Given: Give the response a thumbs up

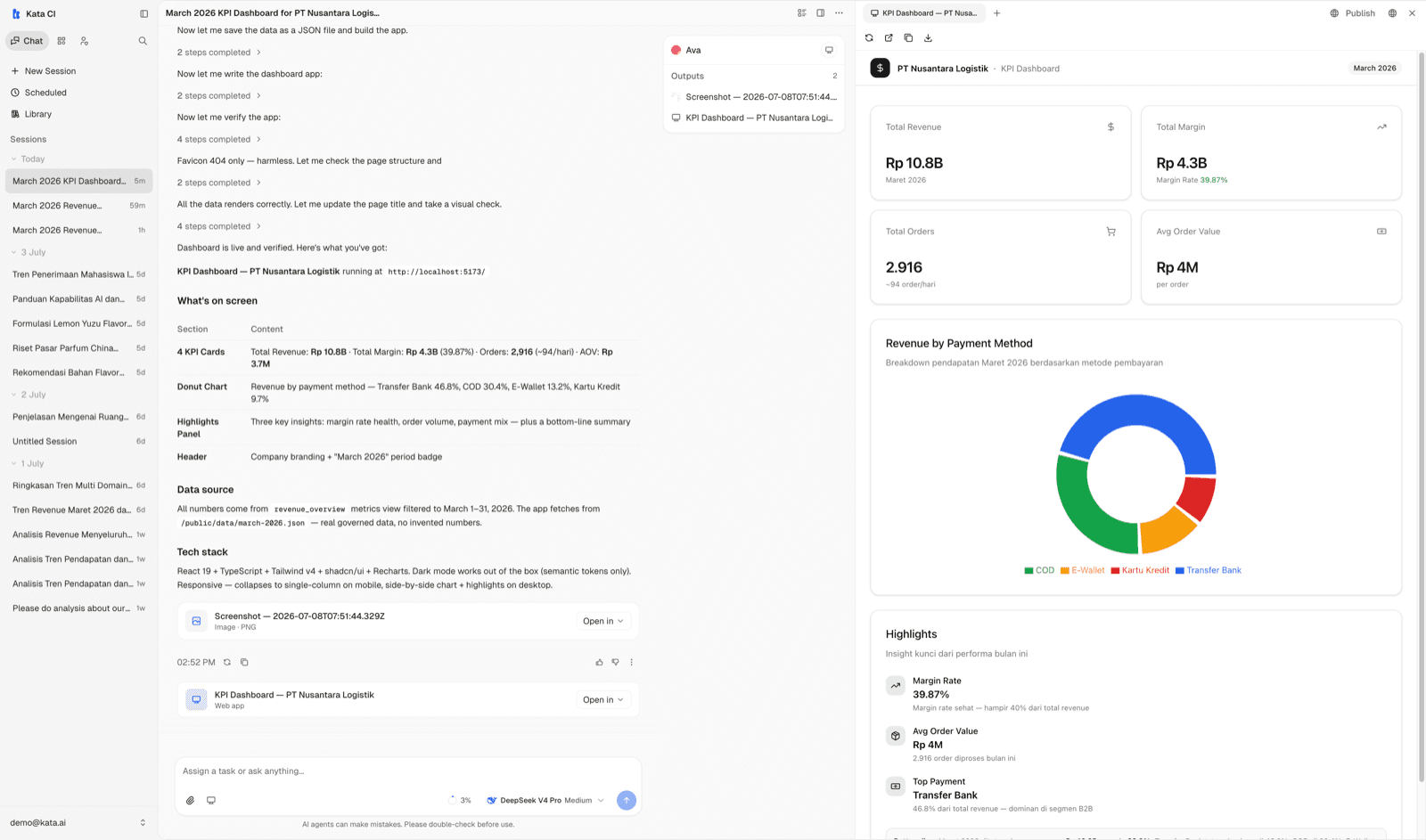Looking at the screenshot, I should (x=599, y=662).
